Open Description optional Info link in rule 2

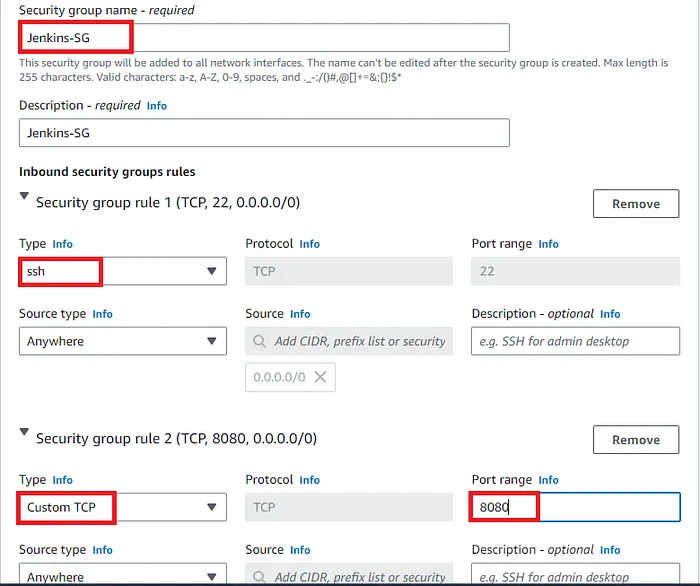coord(610,550)
